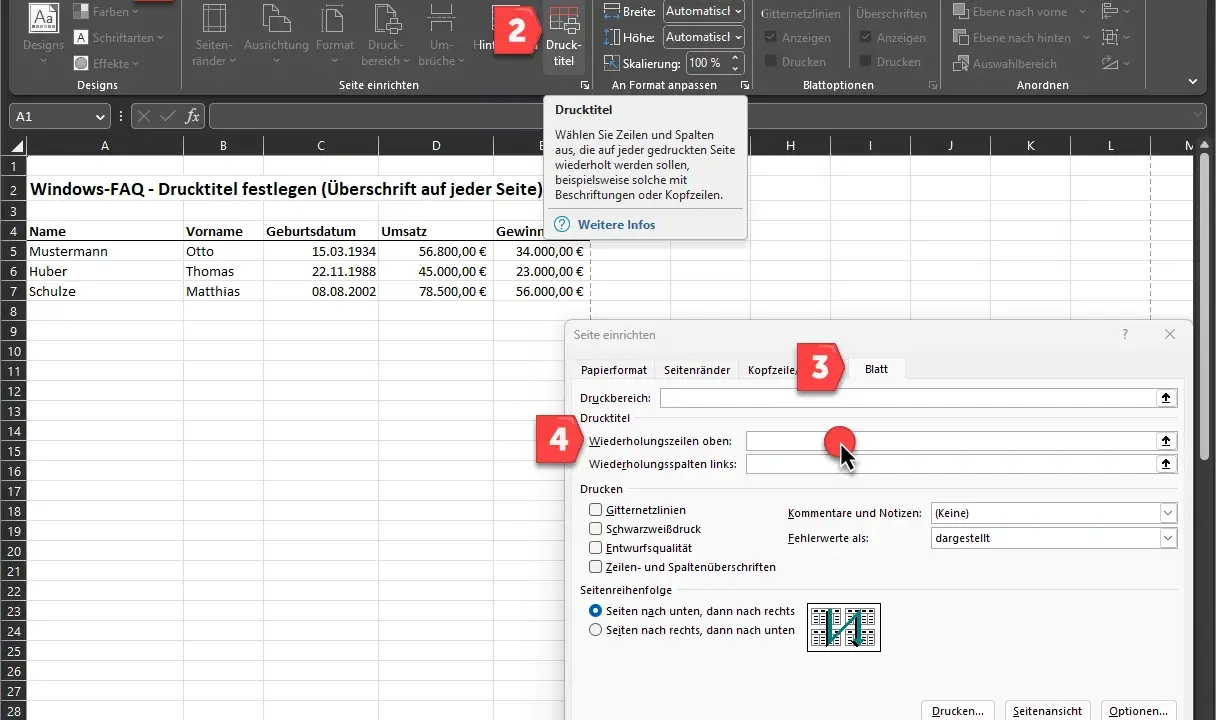Toggle Gitternetzlinien Anzeigen checkbox in ribbon

click(x=771, y=38)
